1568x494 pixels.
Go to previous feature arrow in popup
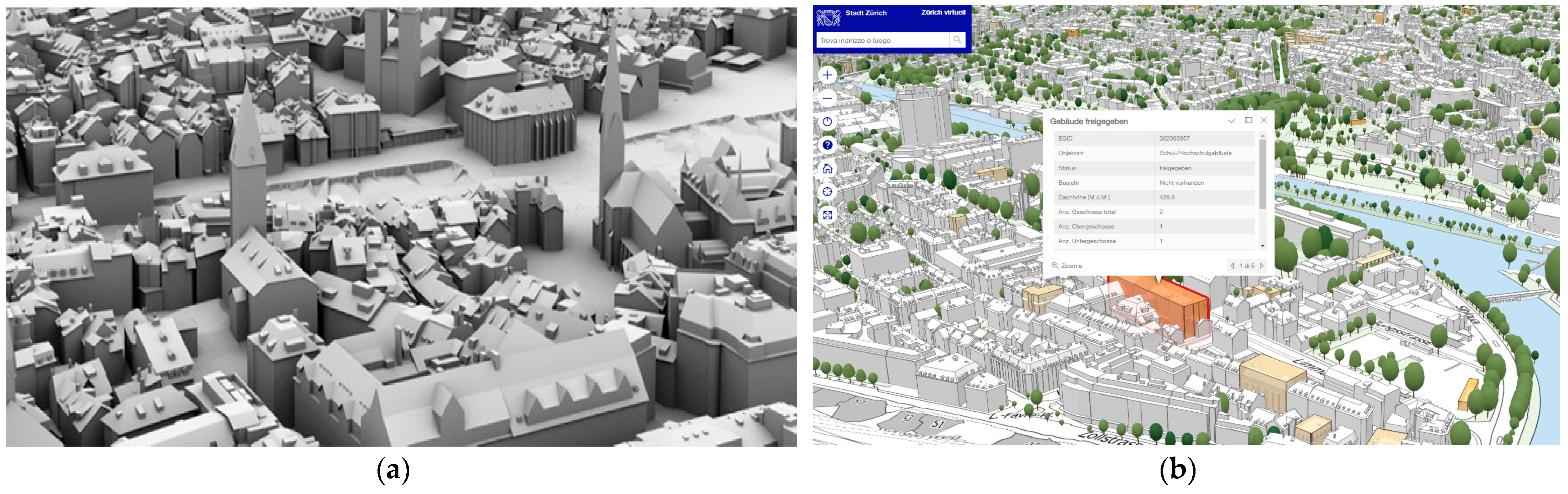tap(1233, 266)
